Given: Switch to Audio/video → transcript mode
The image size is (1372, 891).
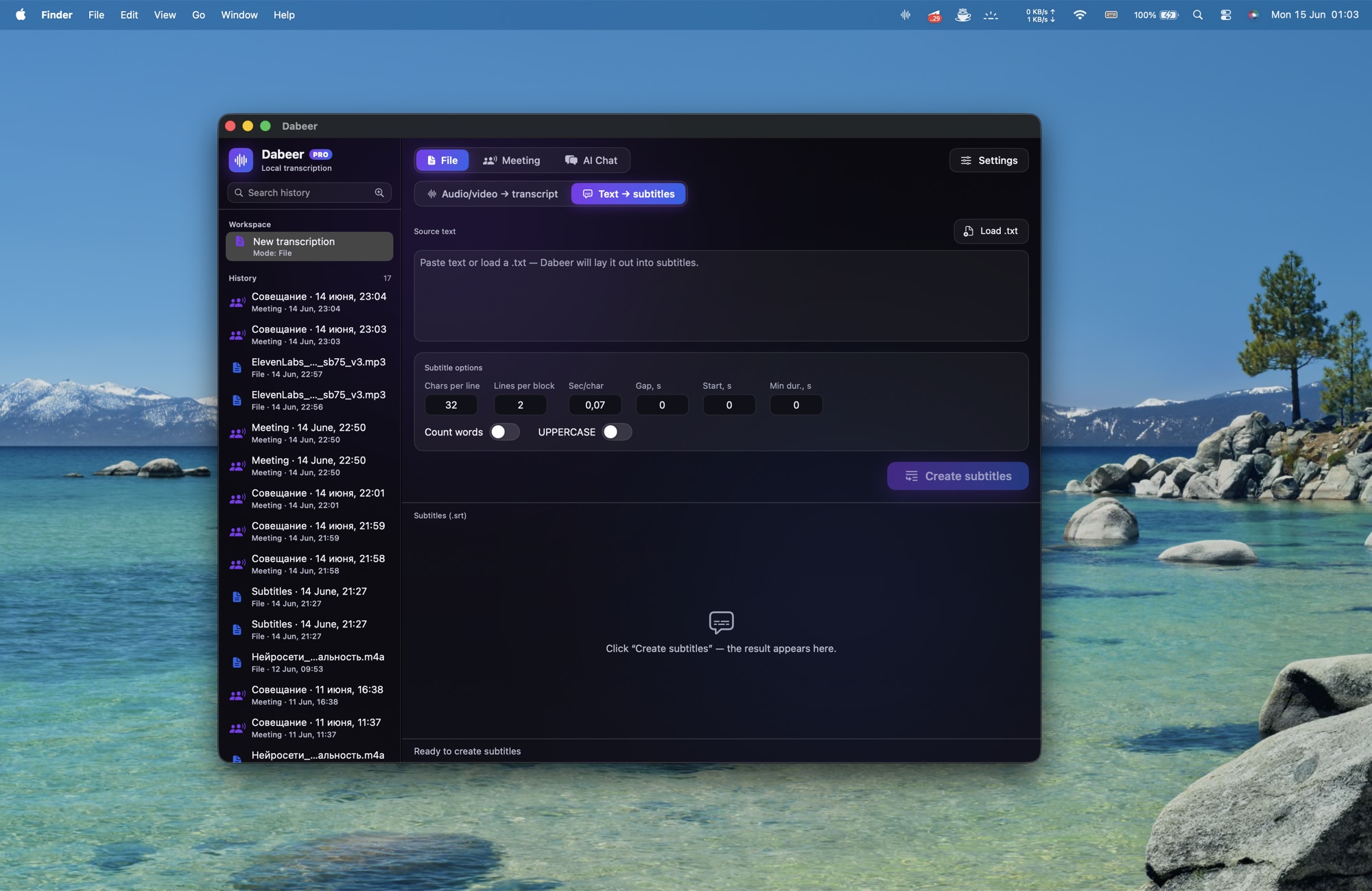Looking at the screenshot, I should pos(492,194).
